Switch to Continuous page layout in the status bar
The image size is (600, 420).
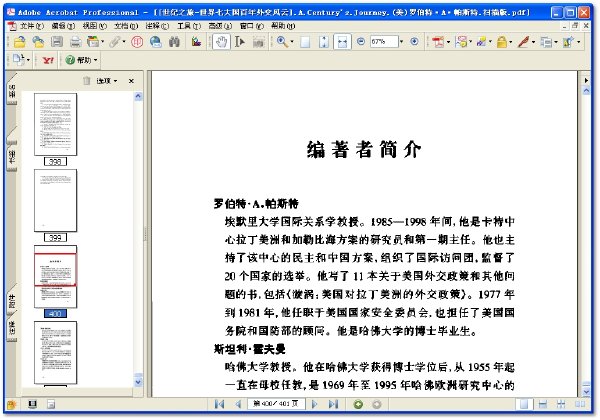pos(543,404)
